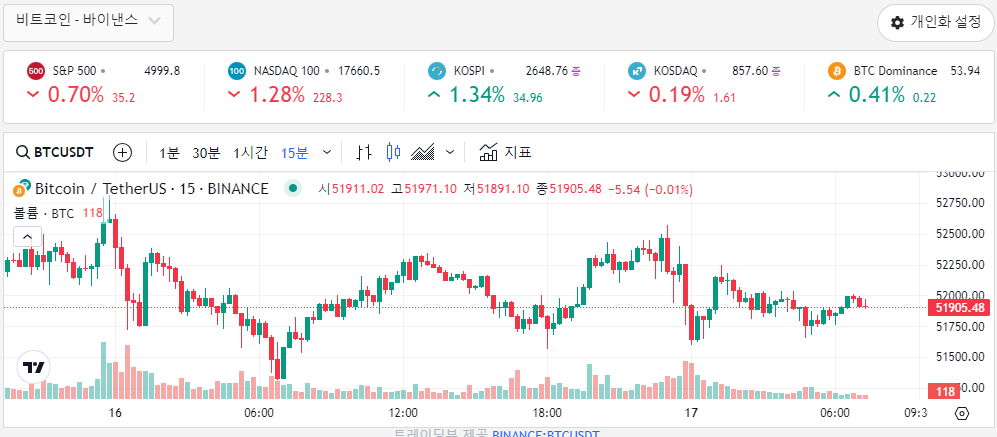Click the 12:00 time axis label
The height and width of the screenshot is (437, 997).
click(x=403, y=413)
